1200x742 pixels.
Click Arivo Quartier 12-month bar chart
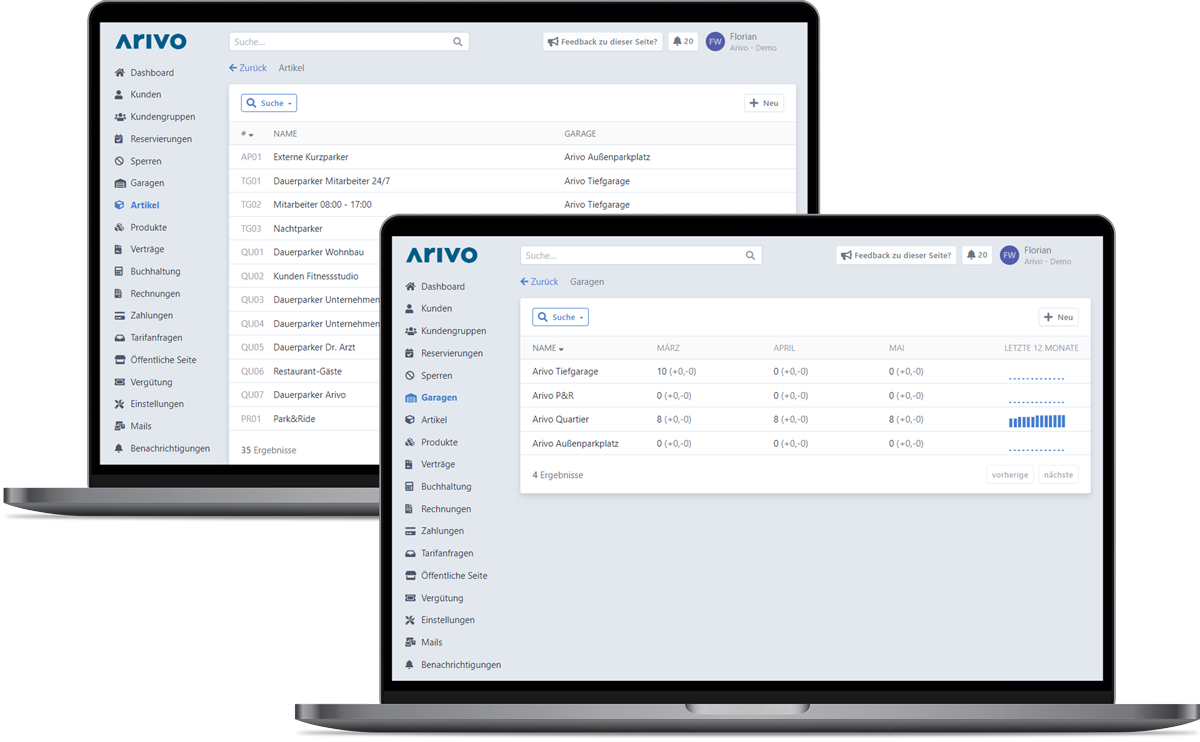(x=1037, y=421)
